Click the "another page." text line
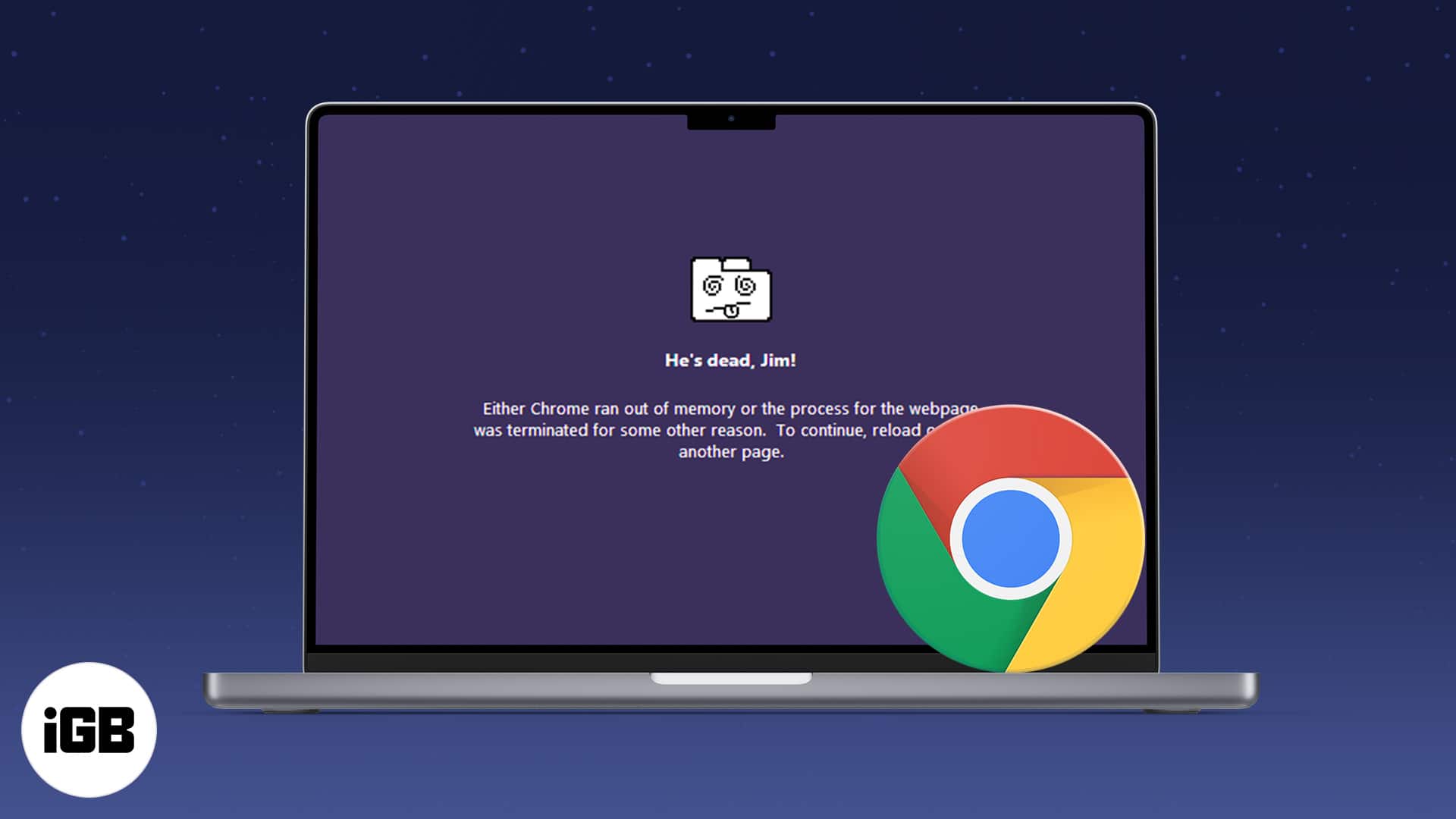The width and height of the screenshot is (1456, 819). click(x=731, y=452)
